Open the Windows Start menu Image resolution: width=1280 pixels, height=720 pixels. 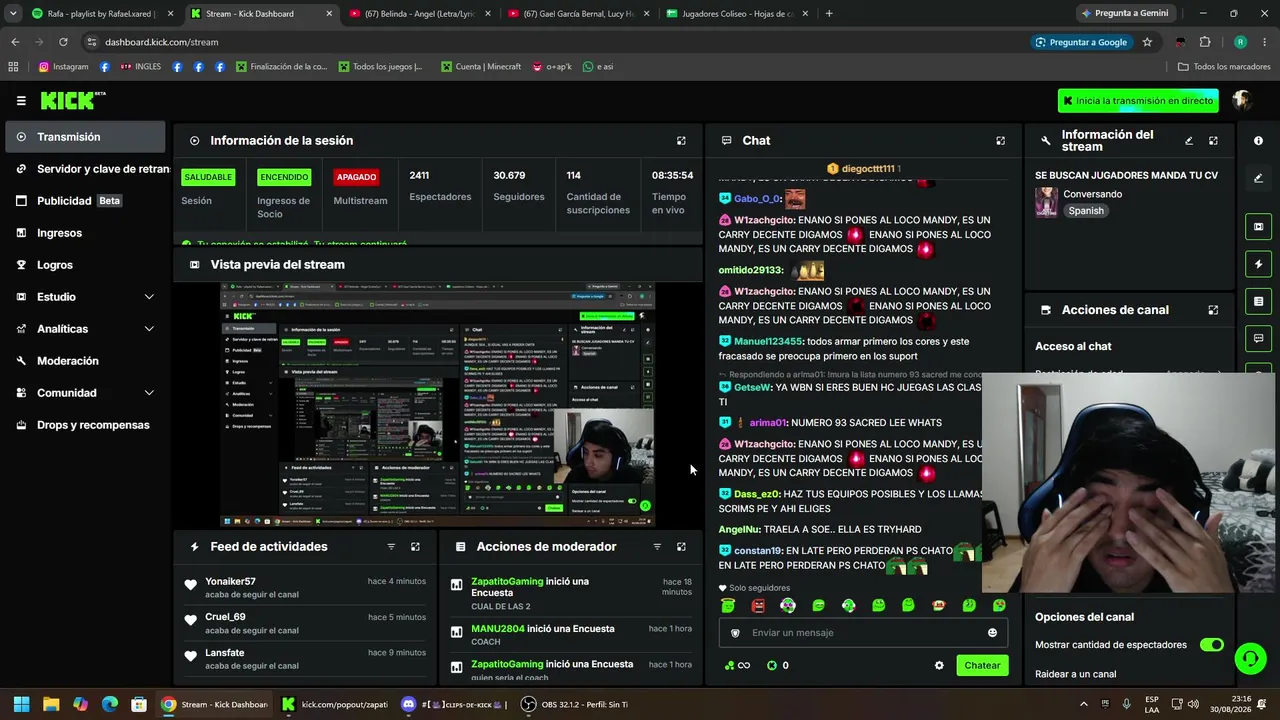pyautogui.click(x=21, y=704)
